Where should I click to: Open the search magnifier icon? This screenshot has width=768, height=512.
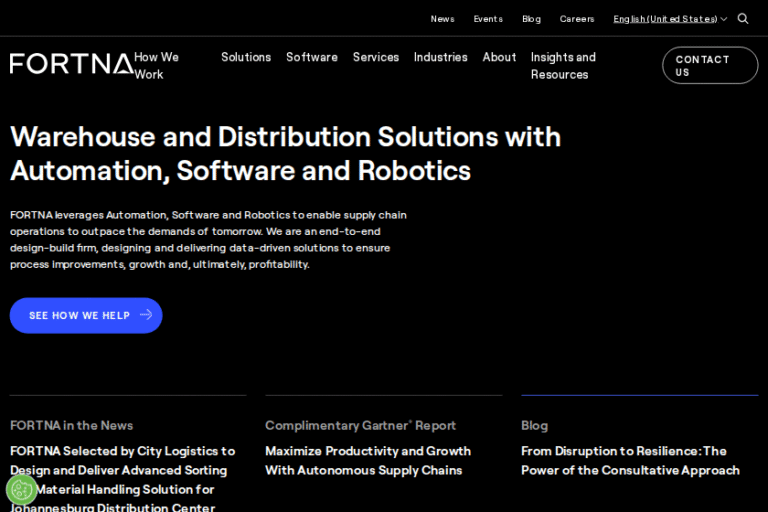[x=743, y=19]
